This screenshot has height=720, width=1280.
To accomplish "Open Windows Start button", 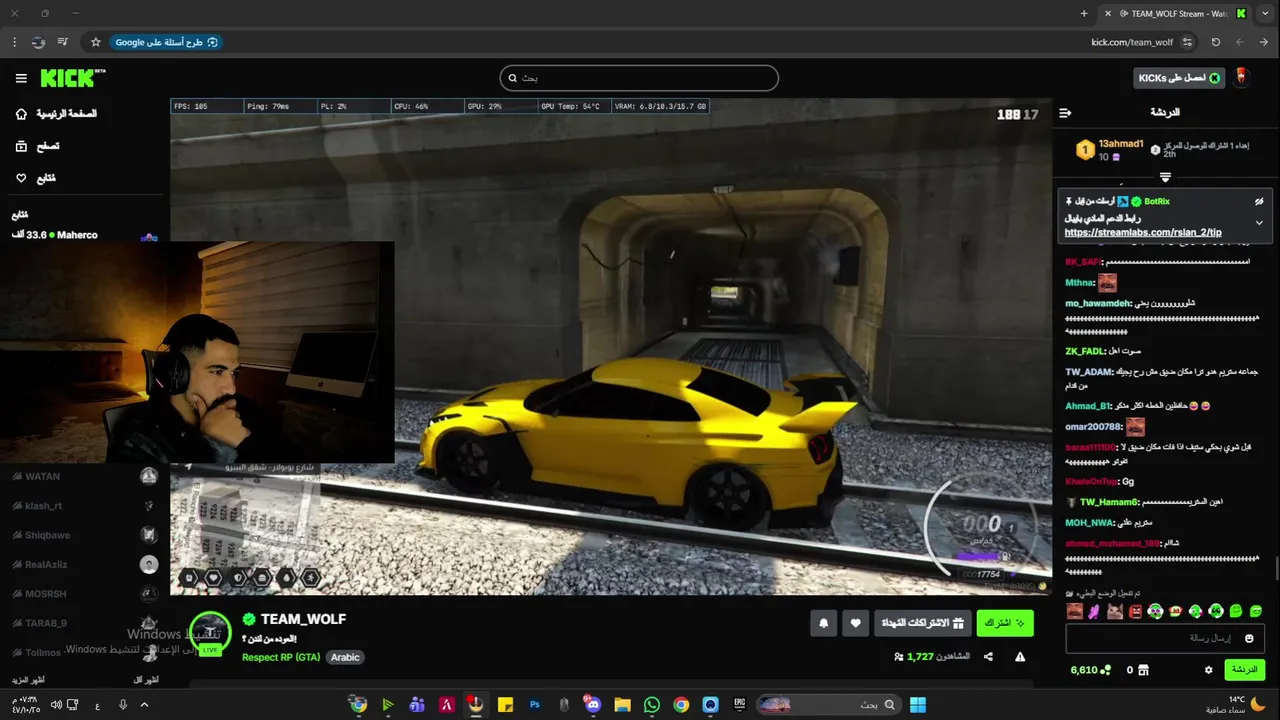I will tap(917, 705).
